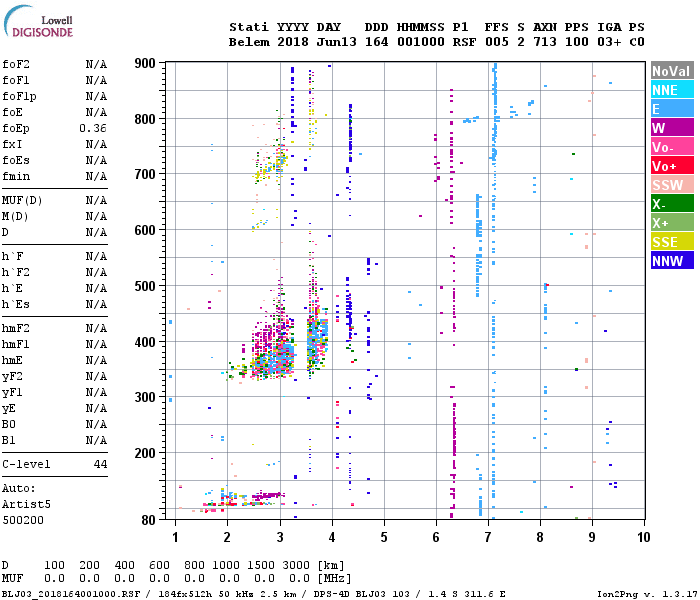Select the NNW dark blue legend swatch

click(x=672, y=261)
